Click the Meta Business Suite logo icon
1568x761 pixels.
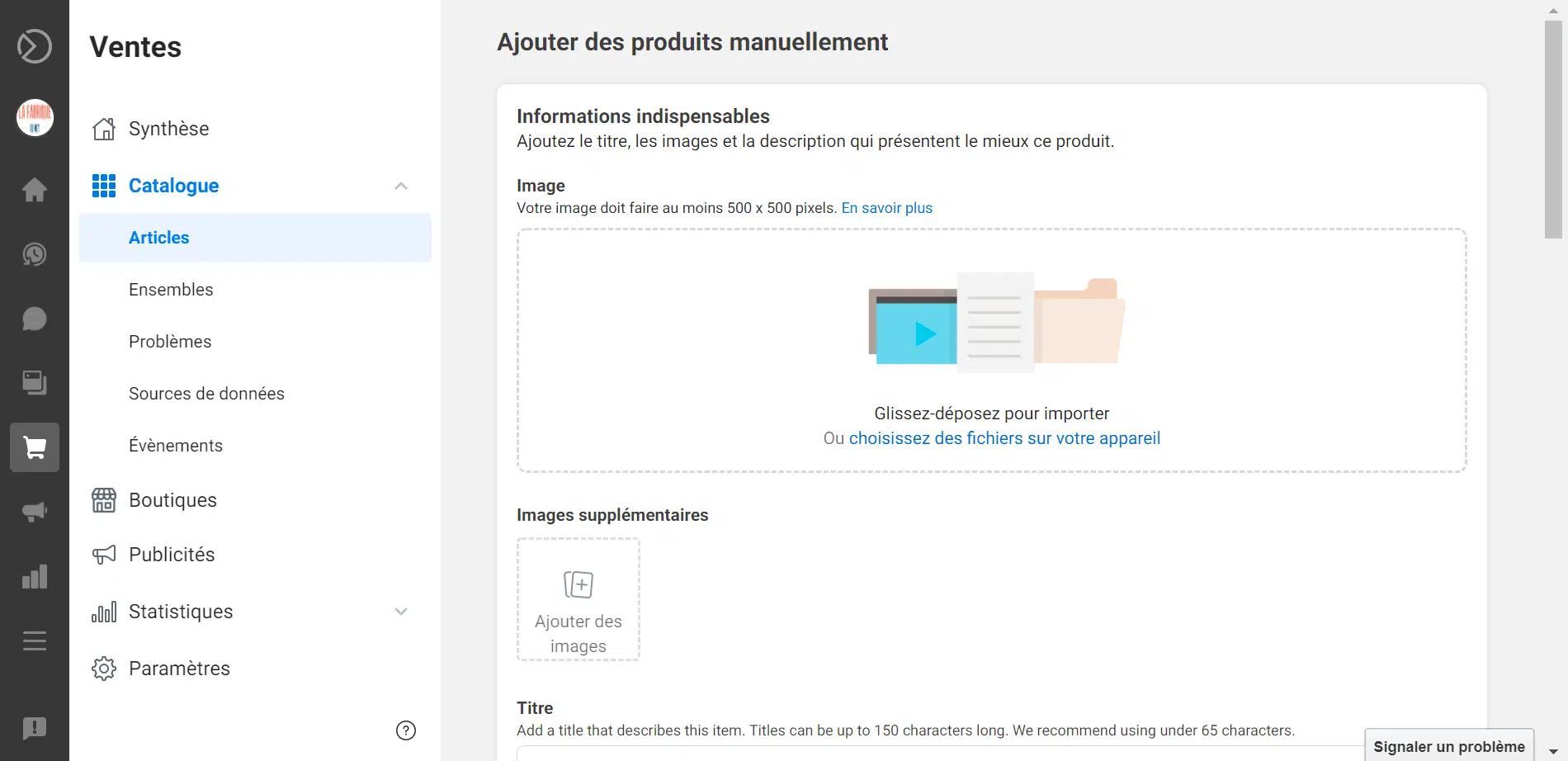coord(35,46)
